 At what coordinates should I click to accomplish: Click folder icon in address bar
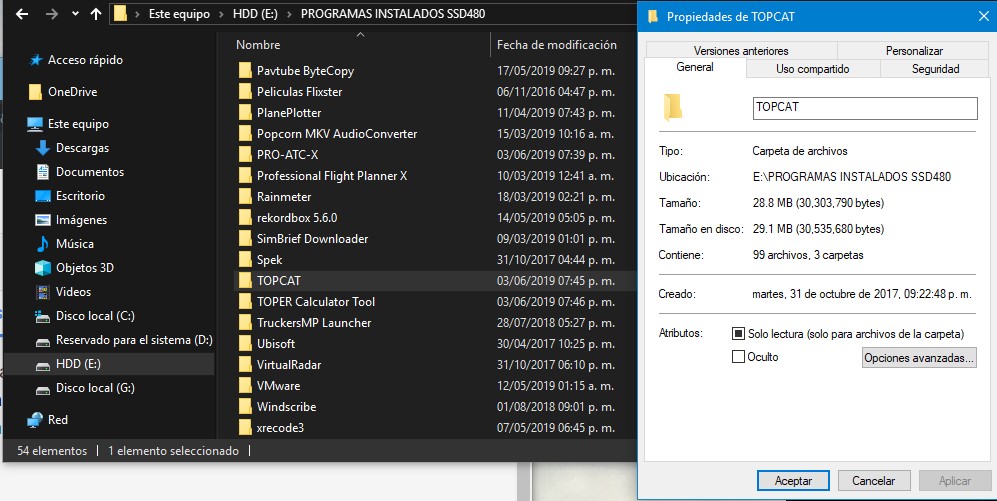(120, 14)
